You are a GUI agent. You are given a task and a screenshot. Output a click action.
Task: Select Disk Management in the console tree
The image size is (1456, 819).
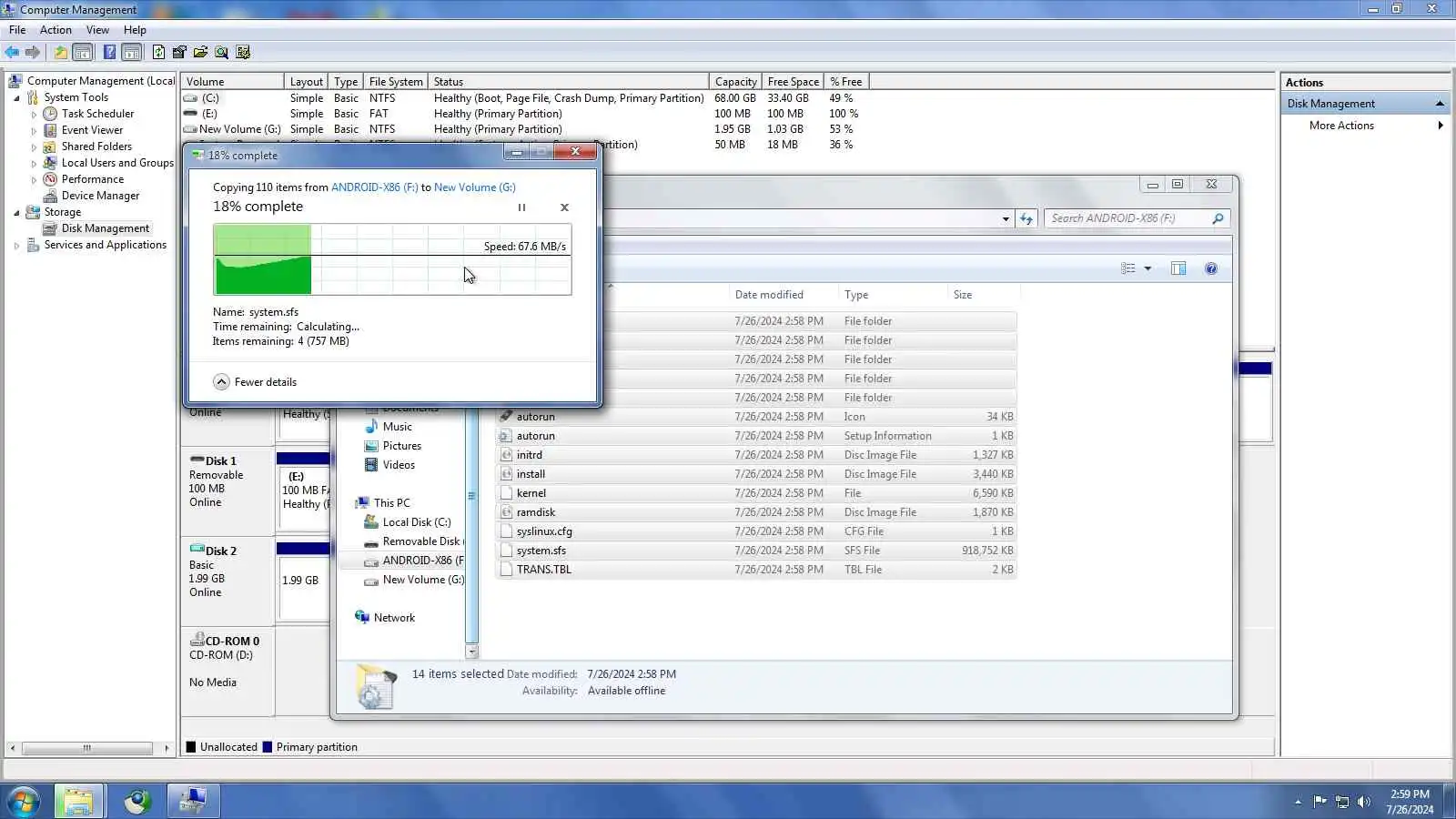point(105,228)
